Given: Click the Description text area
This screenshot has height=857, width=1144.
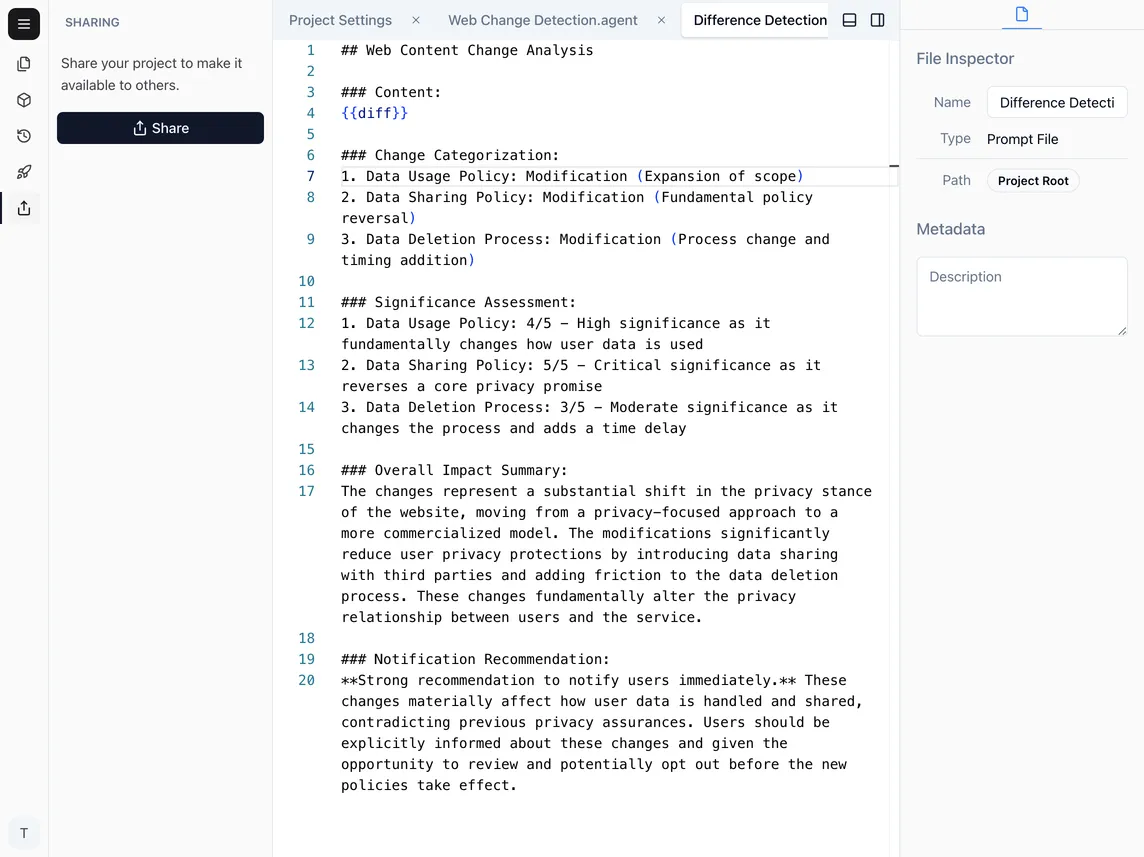Looking at the screenshot, I should [1021, 296].
